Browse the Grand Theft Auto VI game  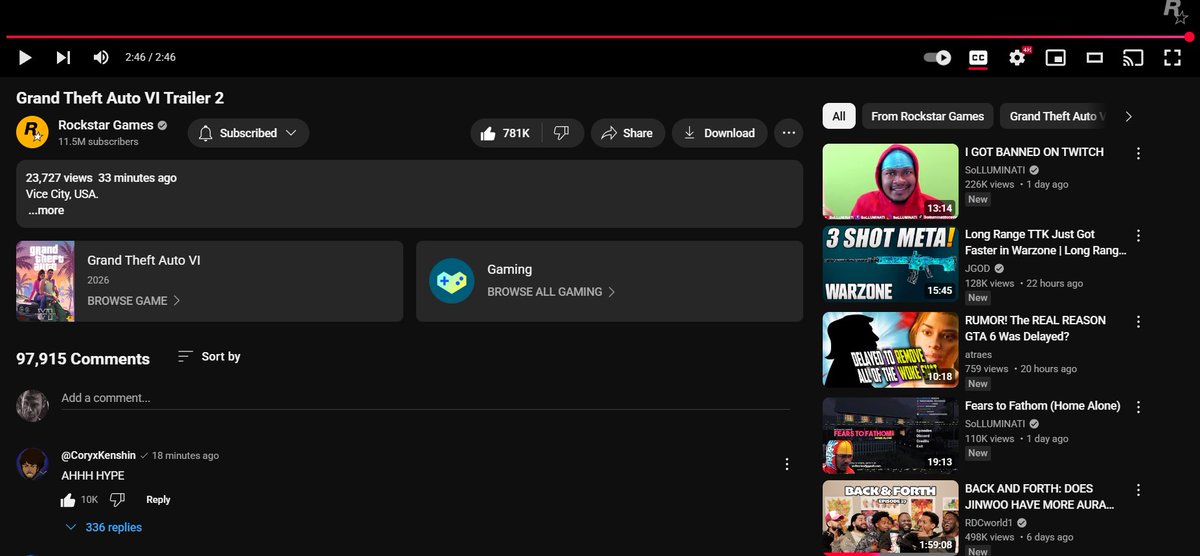pos(134,301)
